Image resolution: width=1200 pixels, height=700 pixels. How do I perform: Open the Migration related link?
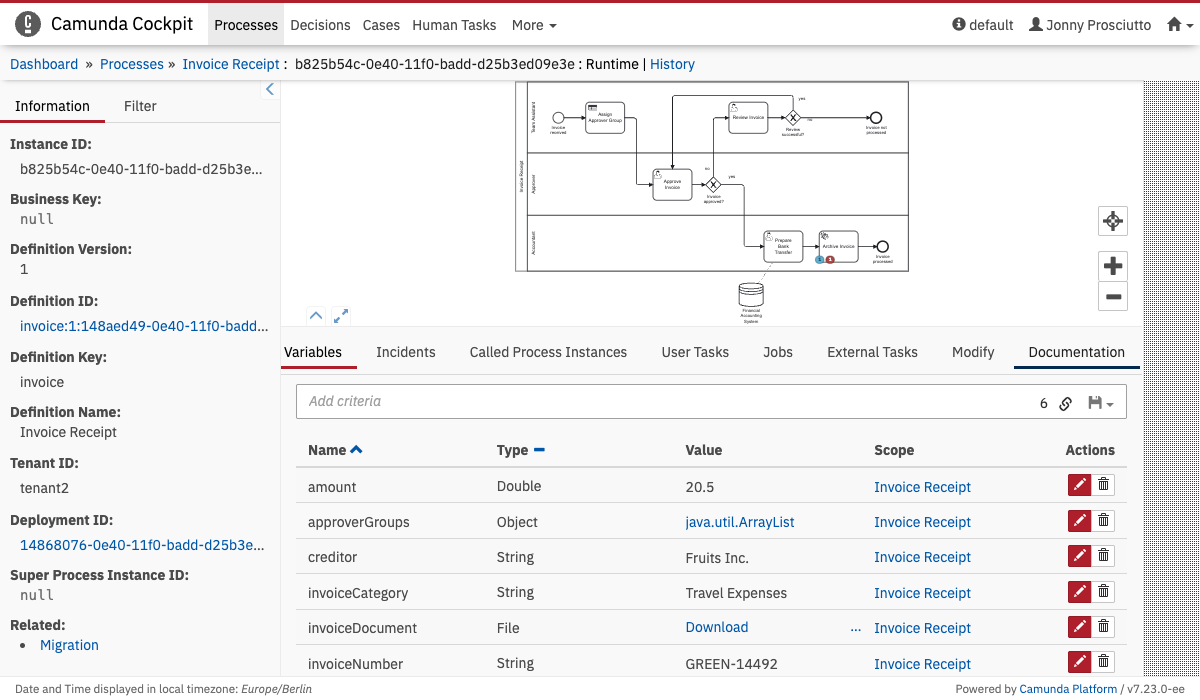[x=69, y=645]
